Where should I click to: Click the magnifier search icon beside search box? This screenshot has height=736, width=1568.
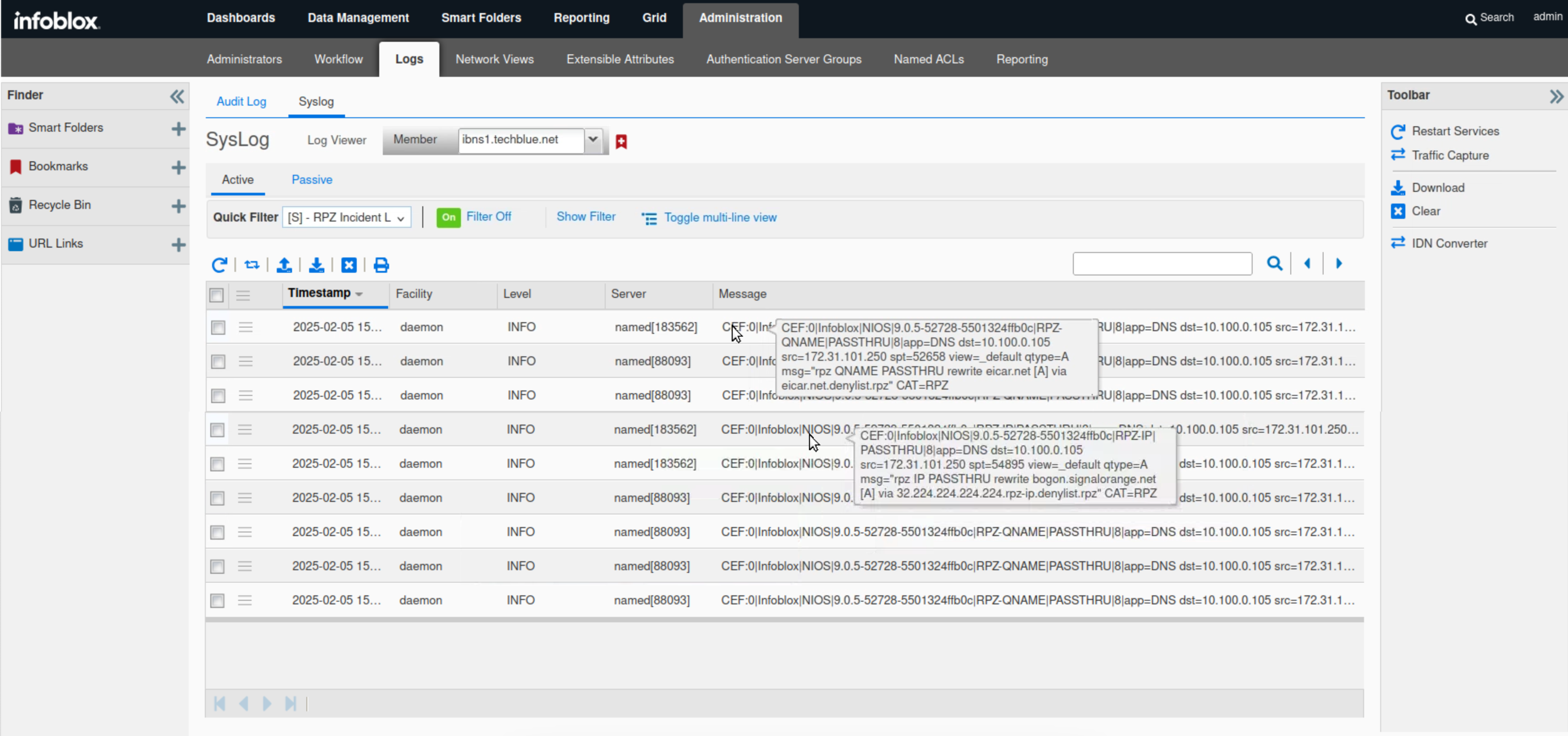click(1274, 264)
